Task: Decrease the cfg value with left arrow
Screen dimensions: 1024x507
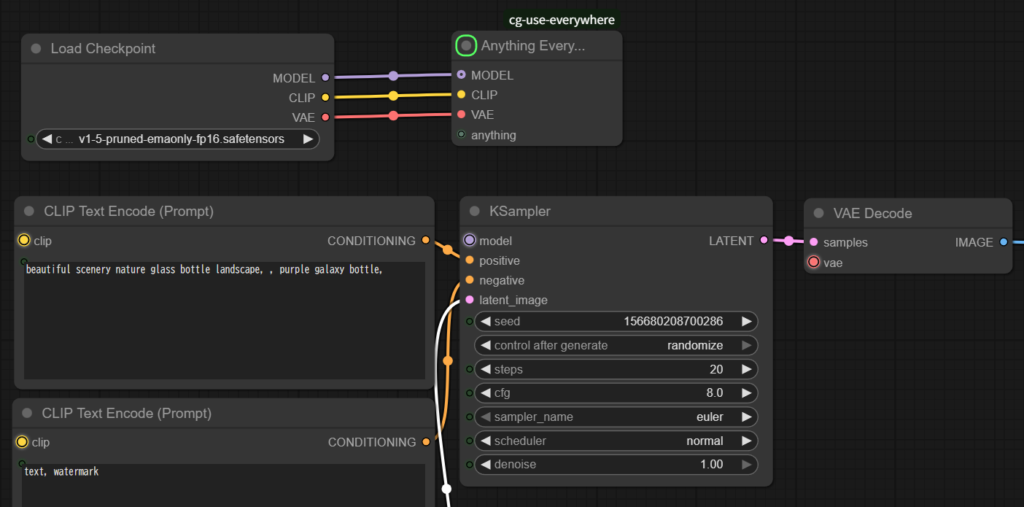Action: click(486, 393)
